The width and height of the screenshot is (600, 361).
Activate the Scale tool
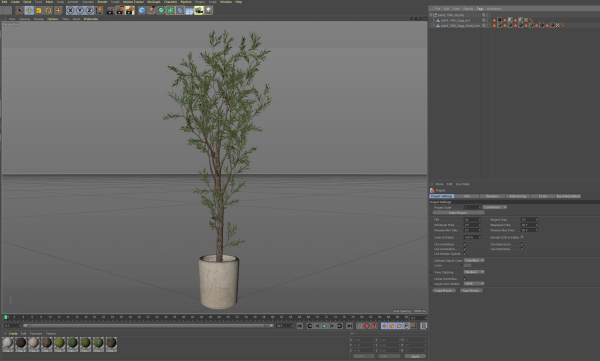point(39,10)
